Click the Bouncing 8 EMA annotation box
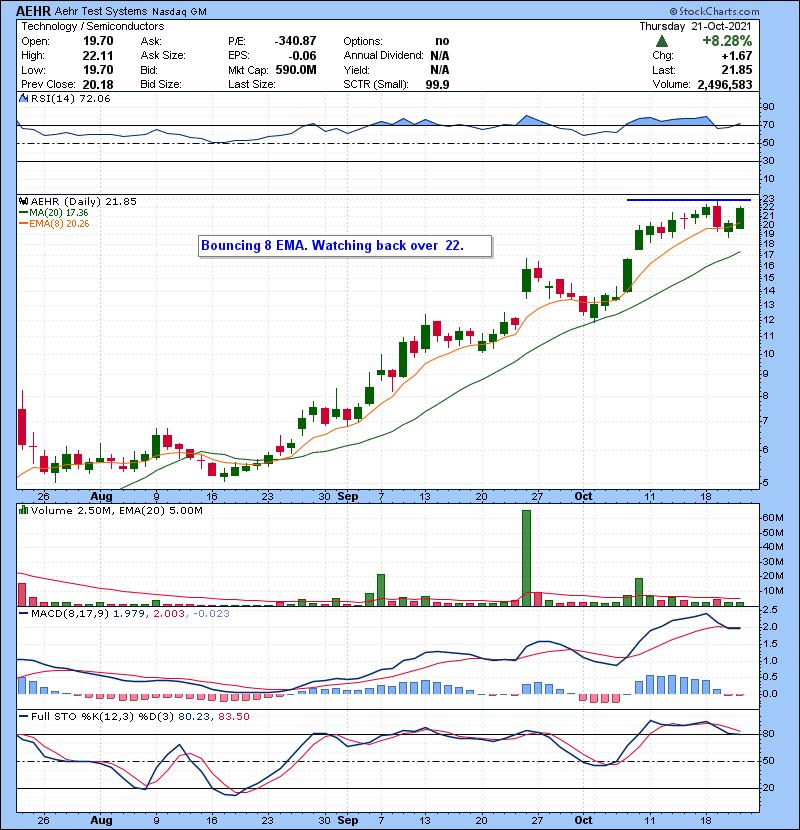Screen dimensions: 800x830 pyautogui.click(x=345, y=246)
